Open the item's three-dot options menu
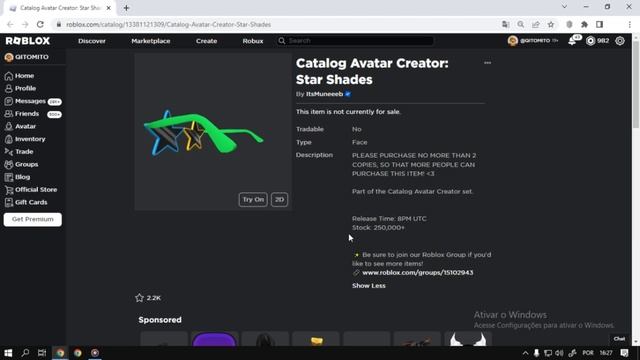The height and width of the screenshot is (360, 640). [x=487, y=63]
